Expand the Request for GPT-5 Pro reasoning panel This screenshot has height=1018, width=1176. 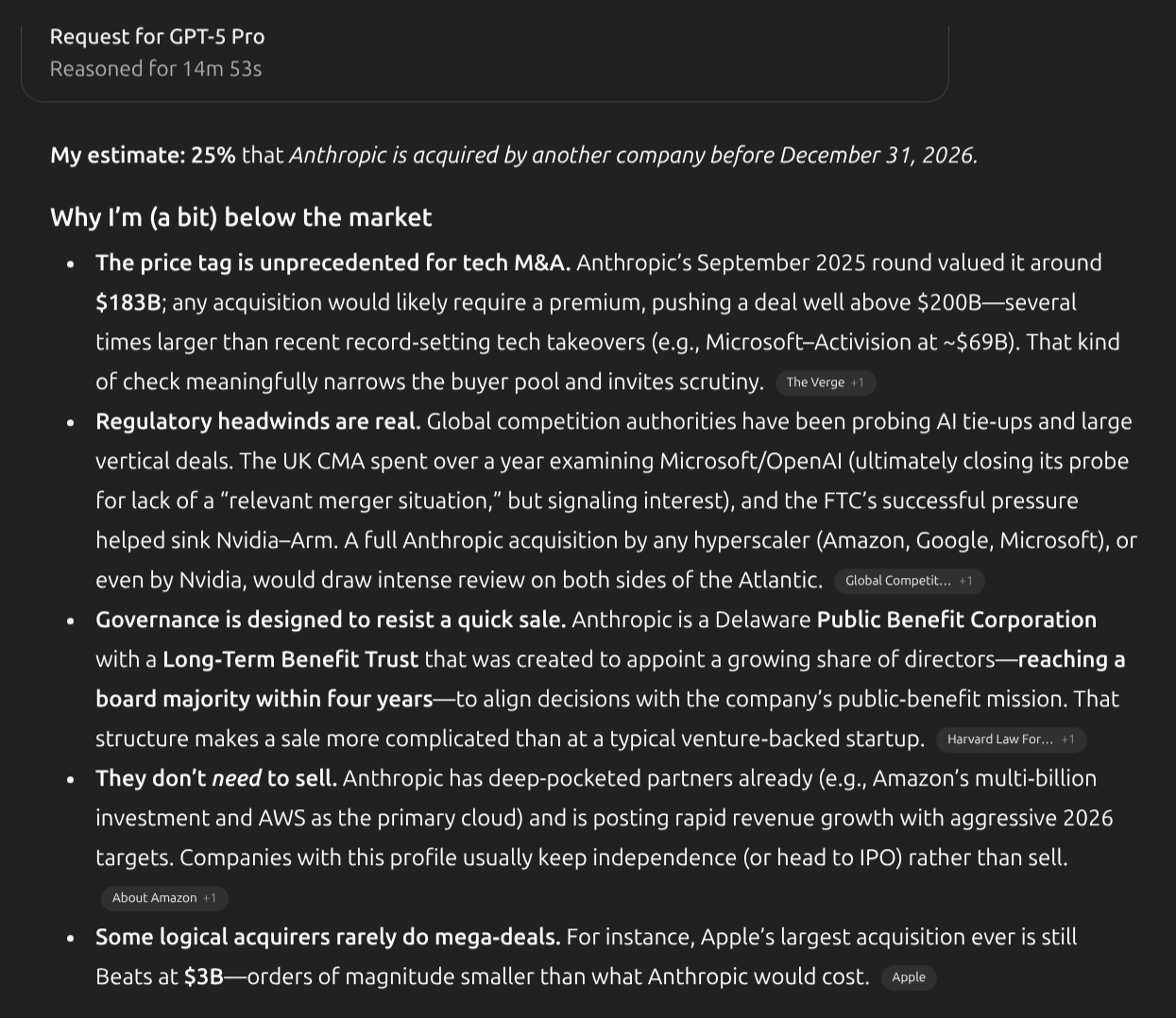coord(157,37)
